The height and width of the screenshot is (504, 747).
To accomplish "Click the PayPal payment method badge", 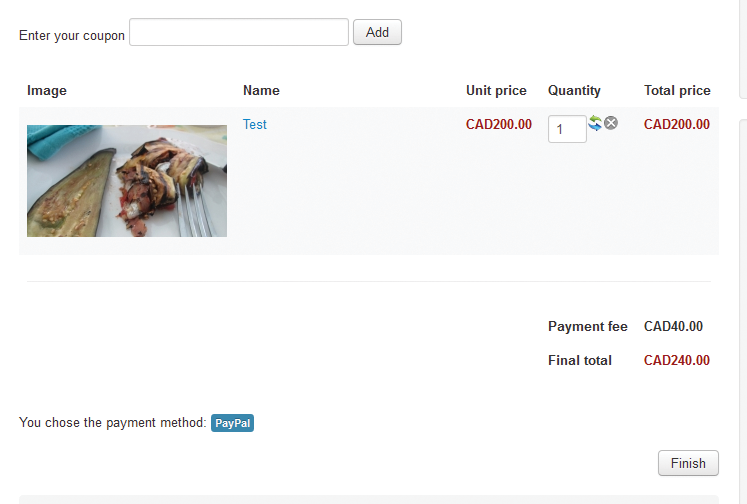I will coord(232,423).
